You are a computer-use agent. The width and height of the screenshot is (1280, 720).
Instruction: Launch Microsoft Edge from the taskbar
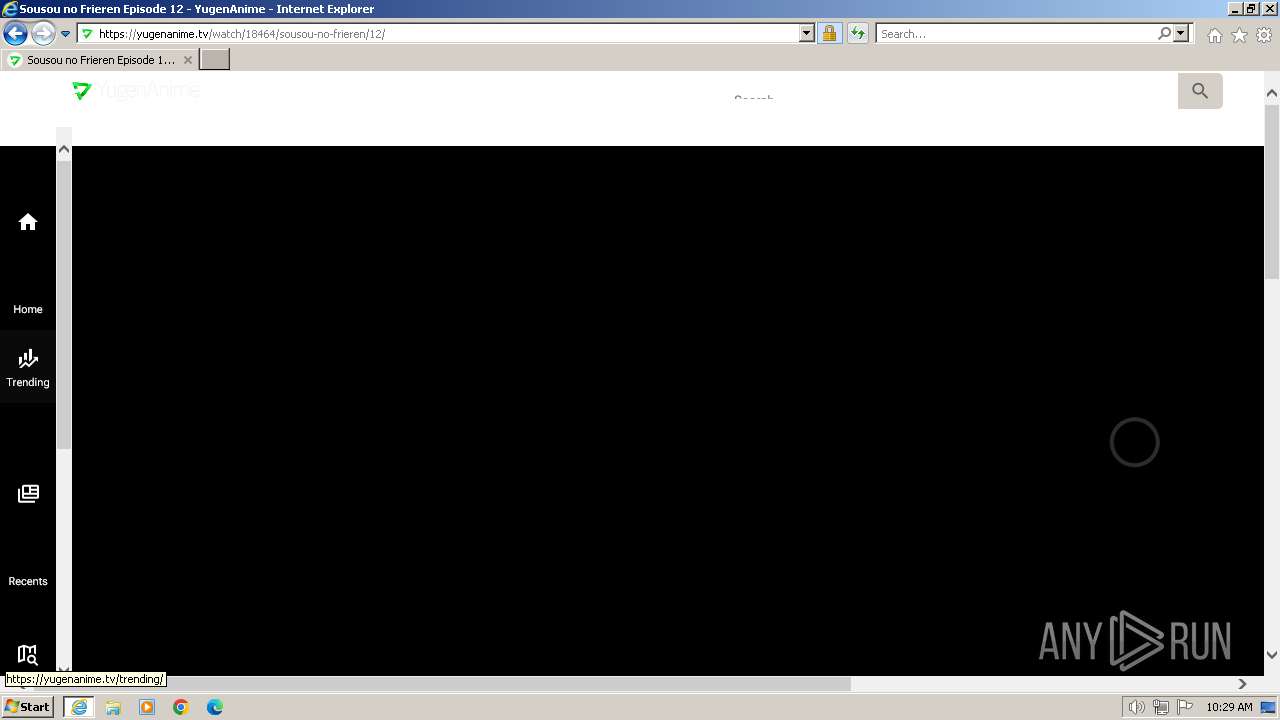point(215,707)
